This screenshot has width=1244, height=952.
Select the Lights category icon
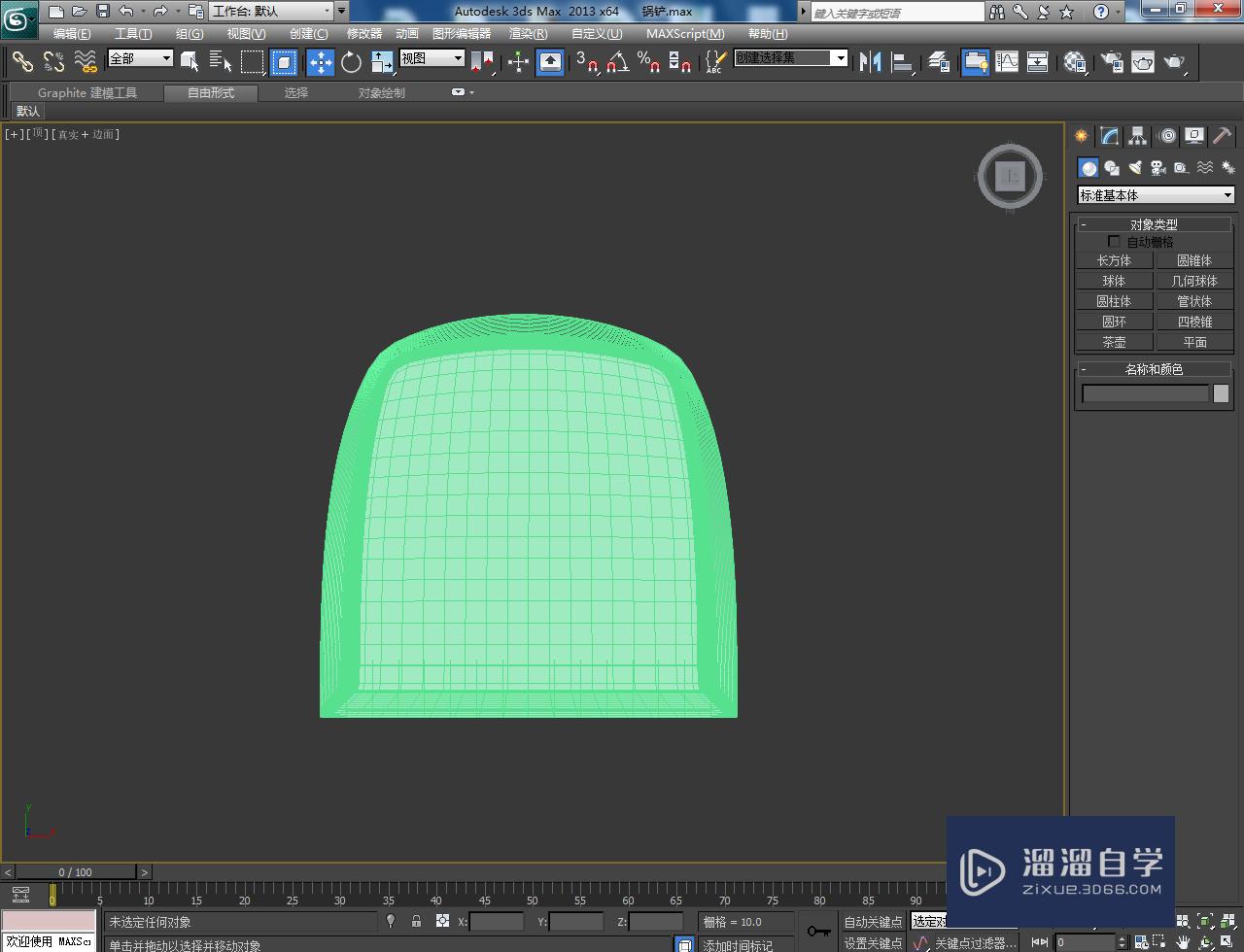pyautogui.click(x=1134, y=168)
